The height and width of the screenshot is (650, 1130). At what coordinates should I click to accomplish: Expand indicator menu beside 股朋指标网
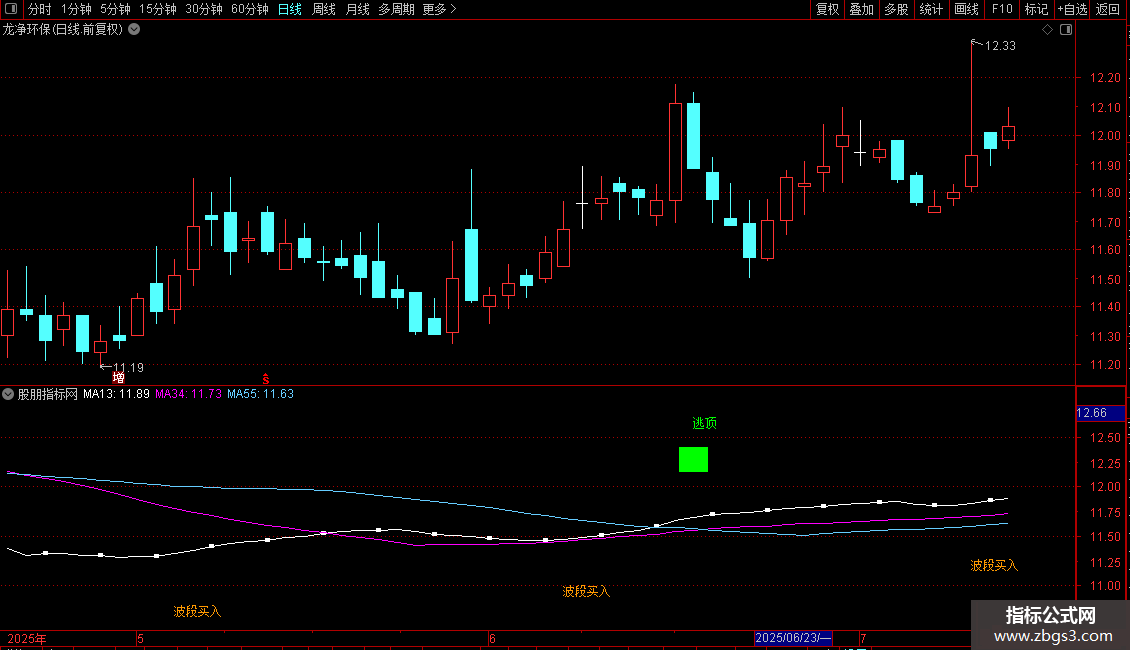[8, 394]
